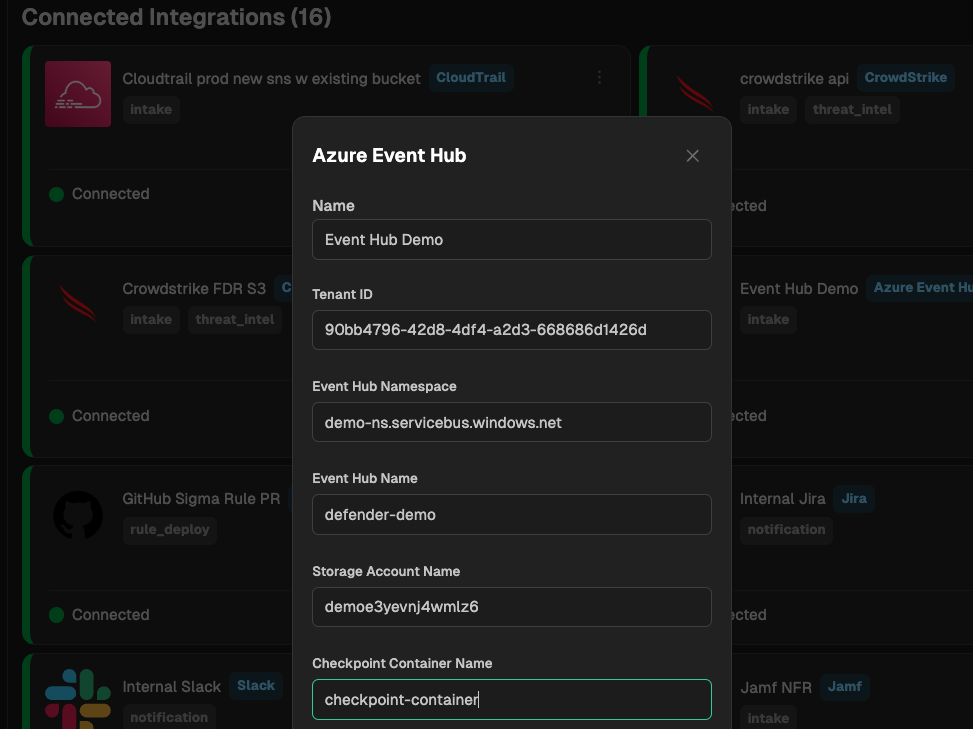Image resolution: width=973 pixels, height=729 pixels.
Task: Click the GitHub octocat logo icon
Action: 78,515
